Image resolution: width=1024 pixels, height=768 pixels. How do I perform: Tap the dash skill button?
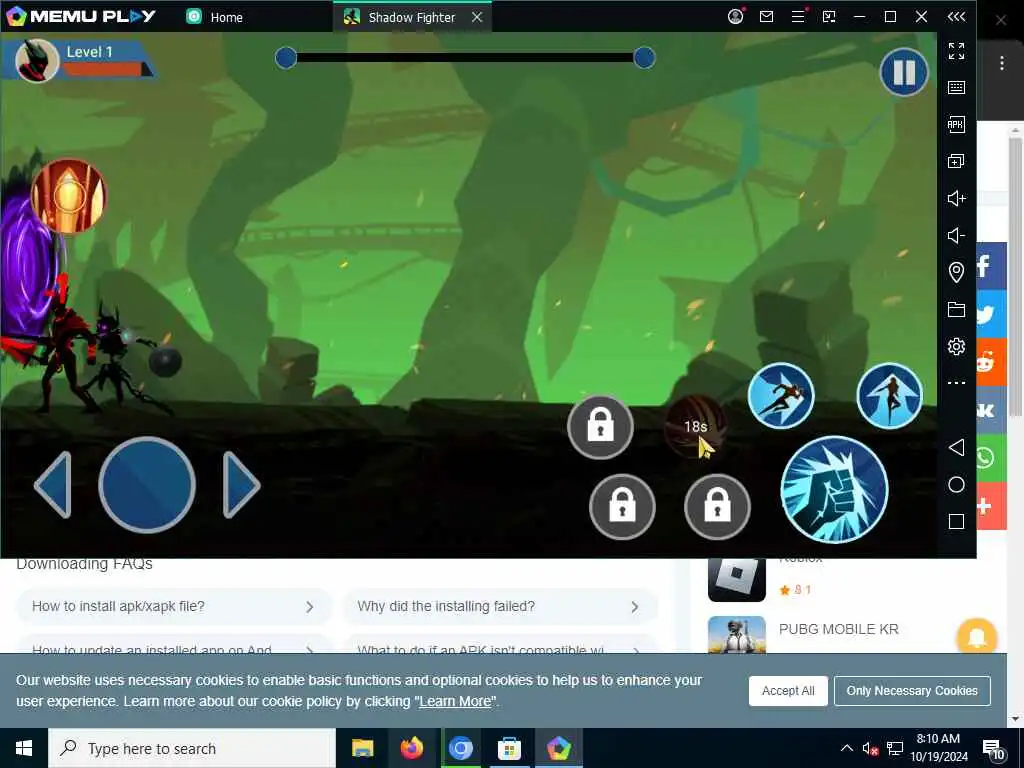point(781,396)
